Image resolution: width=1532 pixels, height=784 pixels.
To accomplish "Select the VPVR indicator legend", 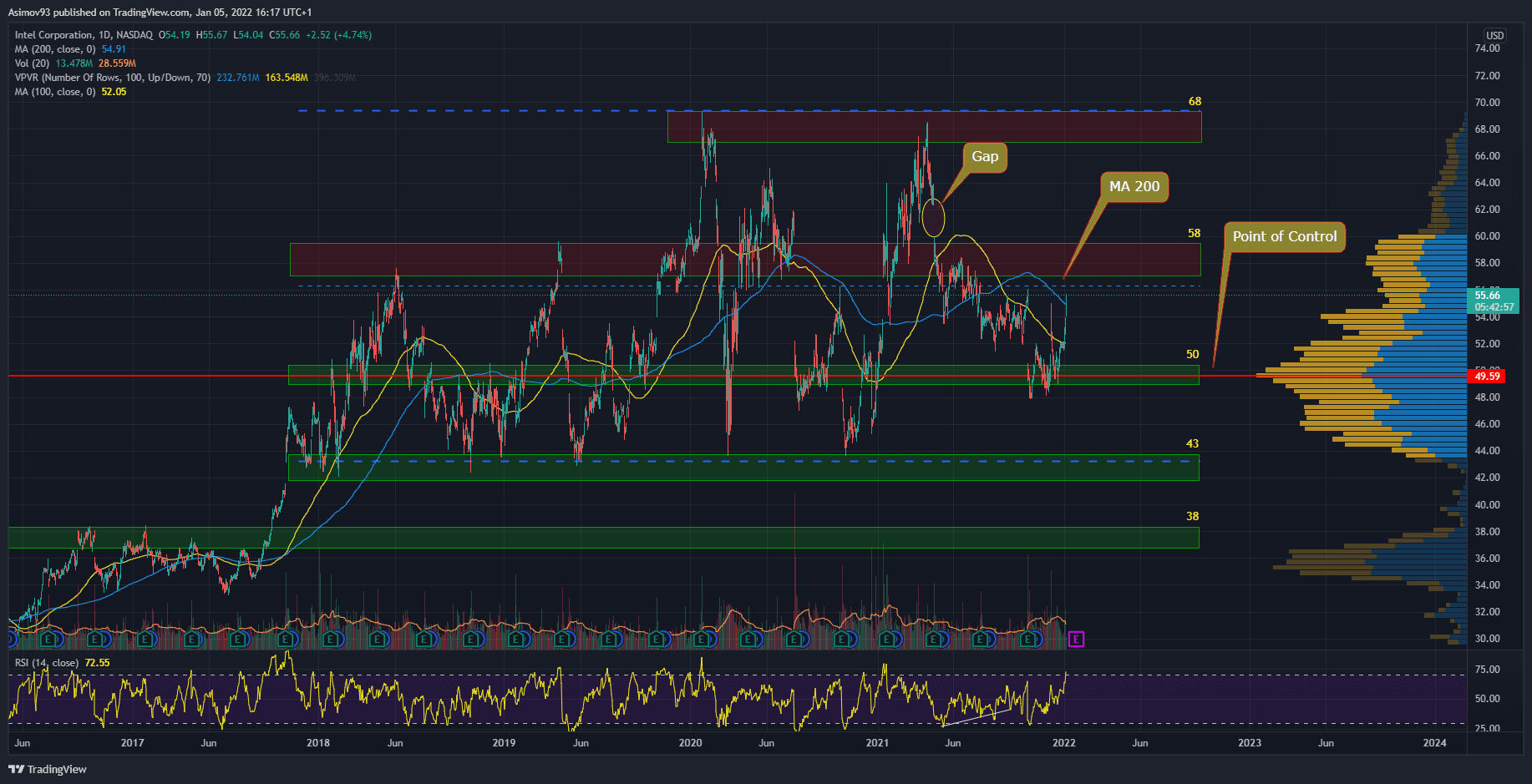I will pos(112,78).
